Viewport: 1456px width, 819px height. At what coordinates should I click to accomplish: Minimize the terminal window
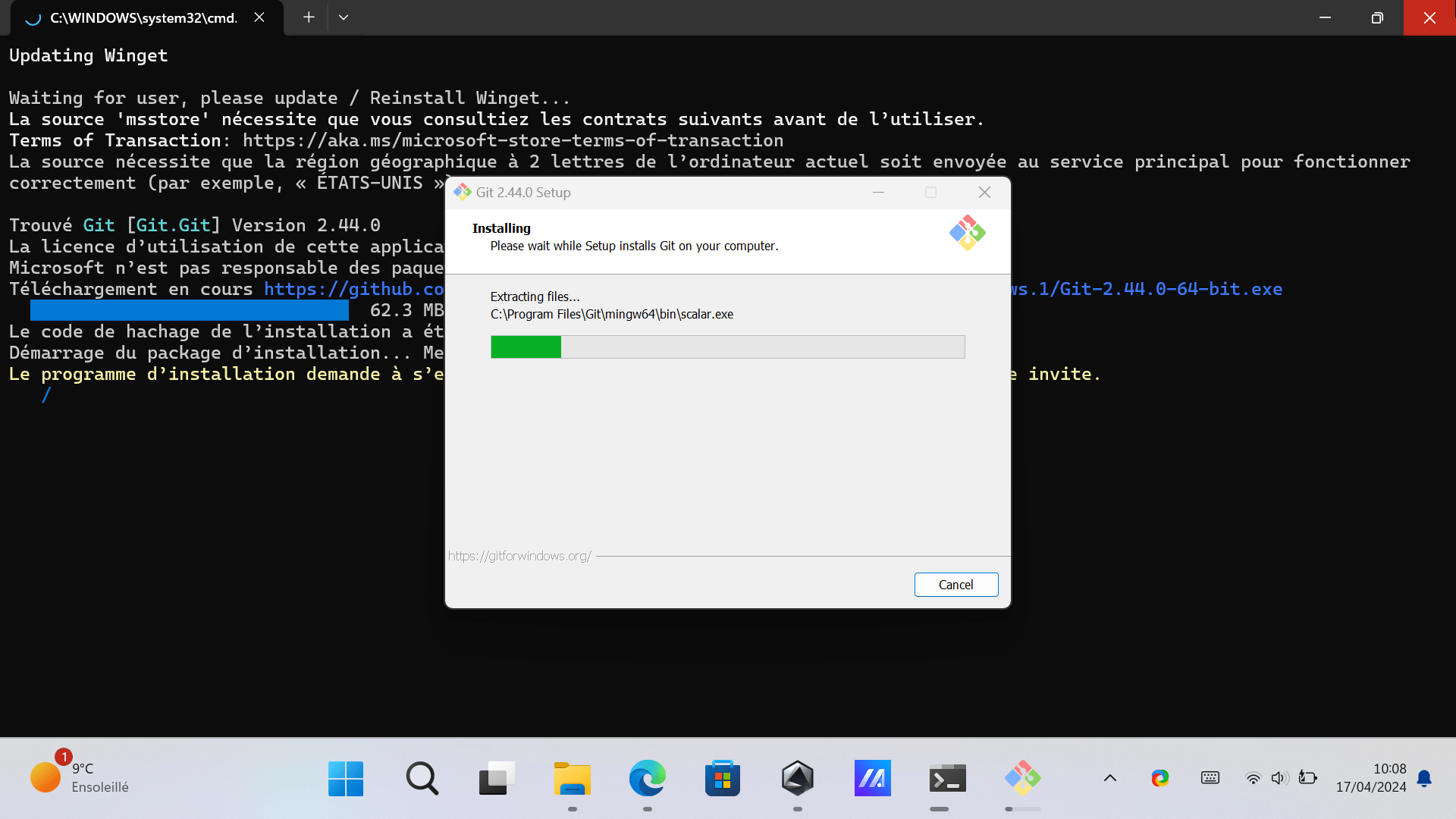pos(1326,17)
